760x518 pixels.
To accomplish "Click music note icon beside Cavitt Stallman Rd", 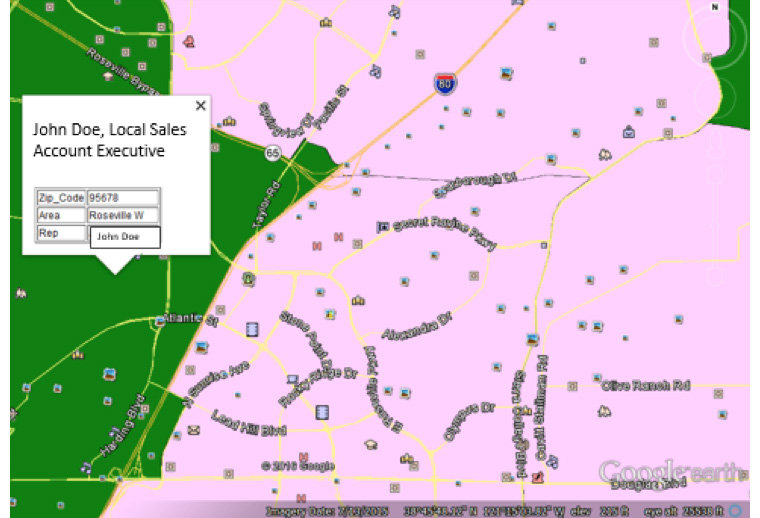I will pos(553,461).
